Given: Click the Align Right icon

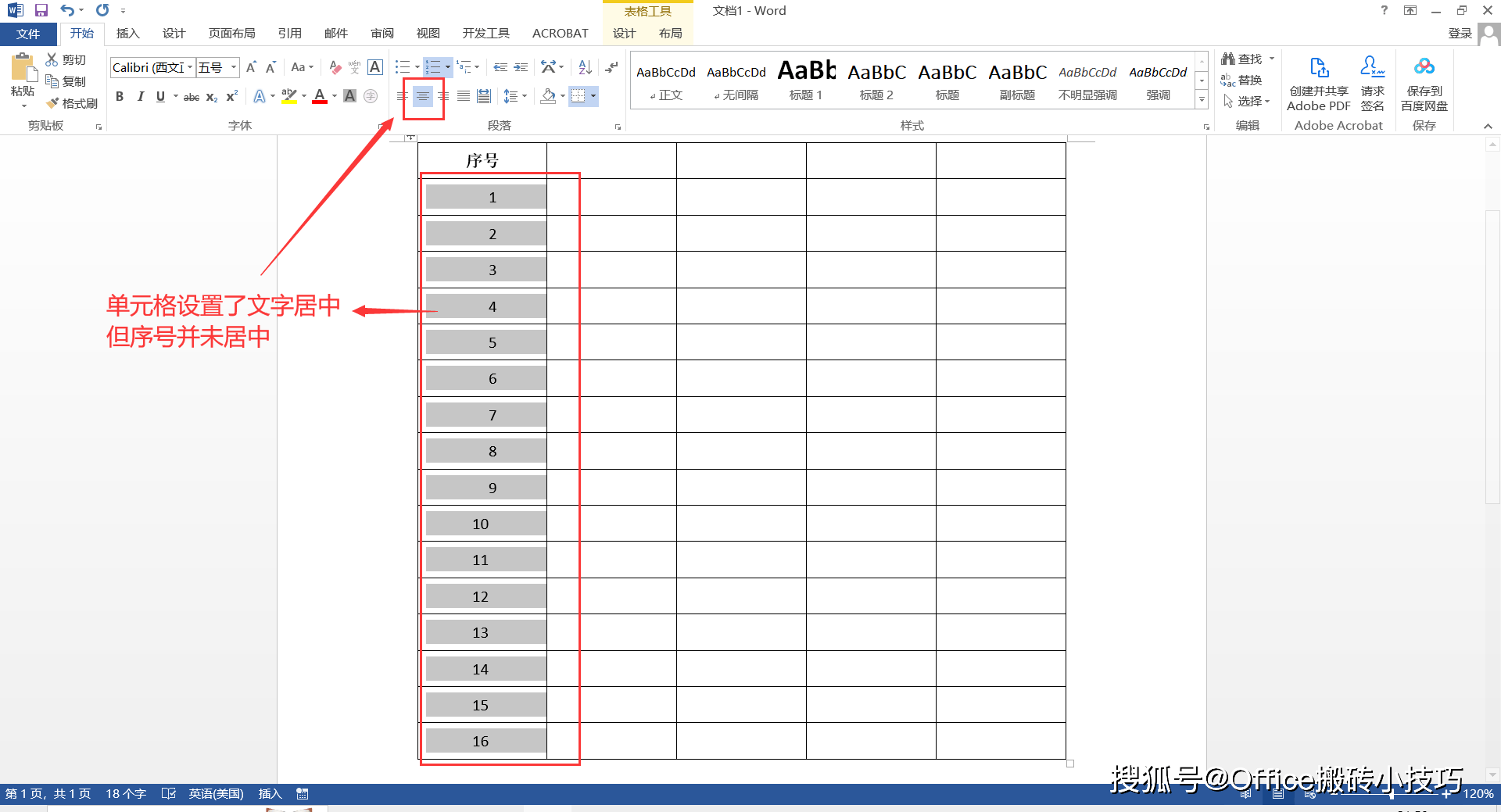Looking at the screenshot, I should point(443,96).
